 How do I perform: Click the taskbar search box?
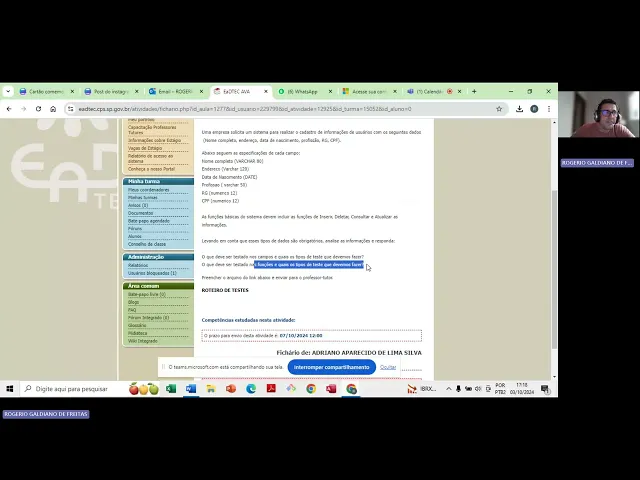pos(72,389)
